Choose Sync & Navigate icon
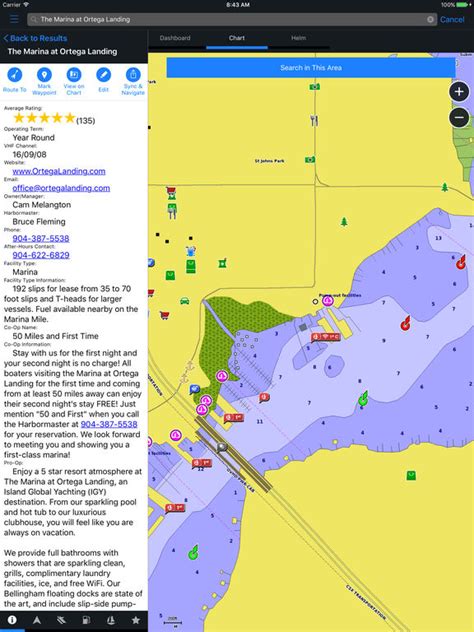Screen dimensions: 474x632 (x=133, y=75)
